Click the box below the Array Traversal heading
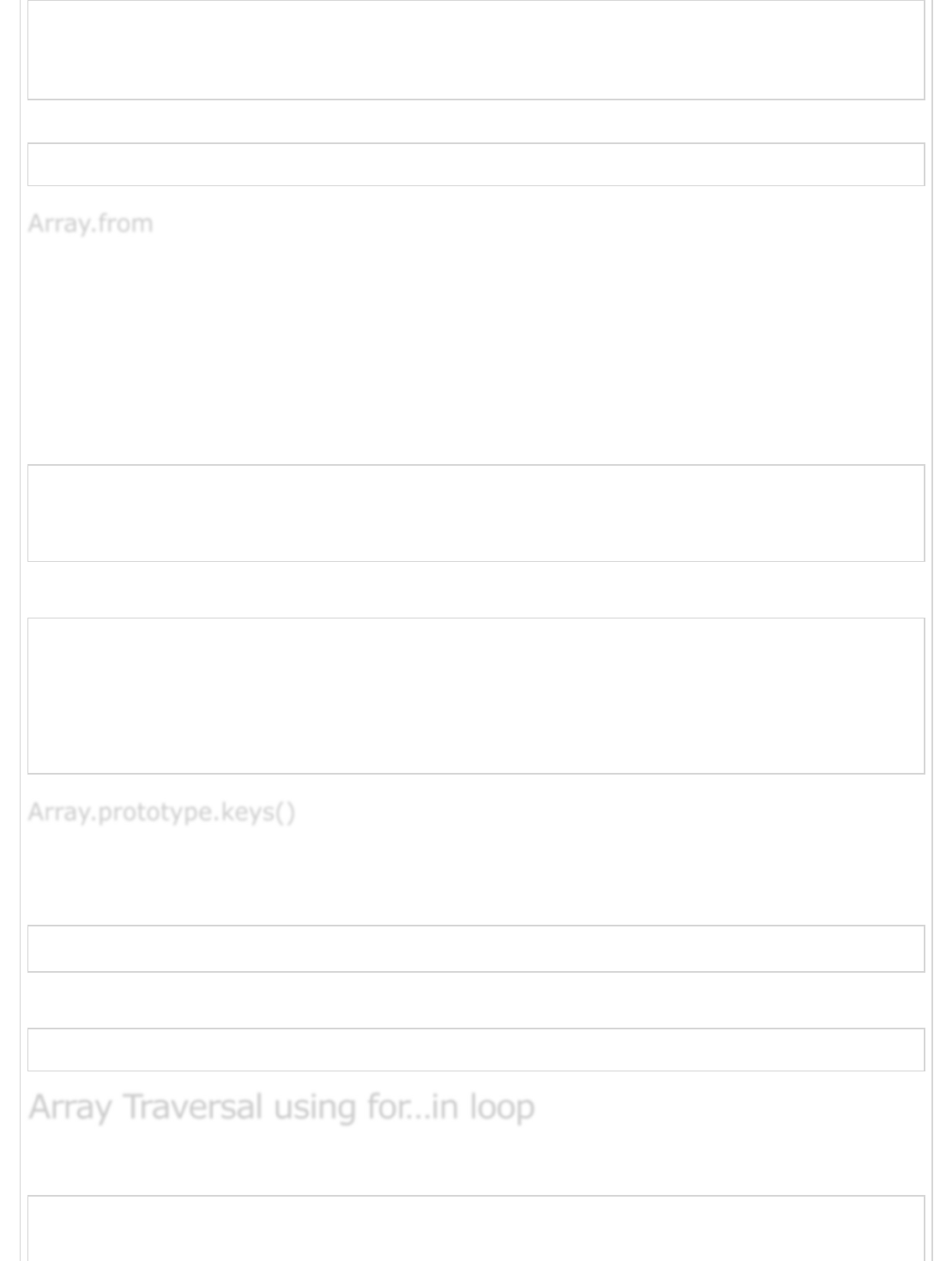Image resolution: width=952 pixels, height=1261 pixels. click(476, 1227)
